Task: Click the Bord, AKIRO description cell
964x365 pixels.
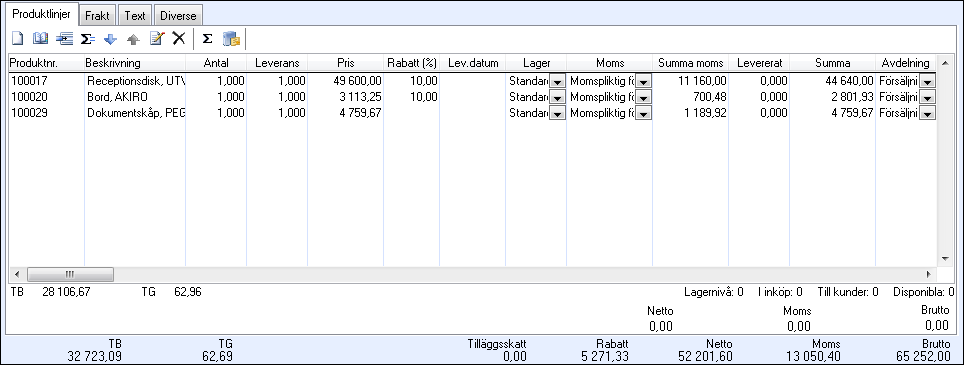Action: [x=135, y=96]
